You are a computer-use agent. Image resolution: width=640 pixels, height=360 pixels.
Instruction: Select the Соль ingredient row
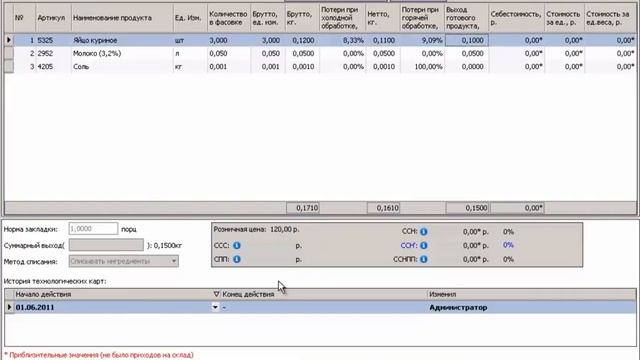320,67
